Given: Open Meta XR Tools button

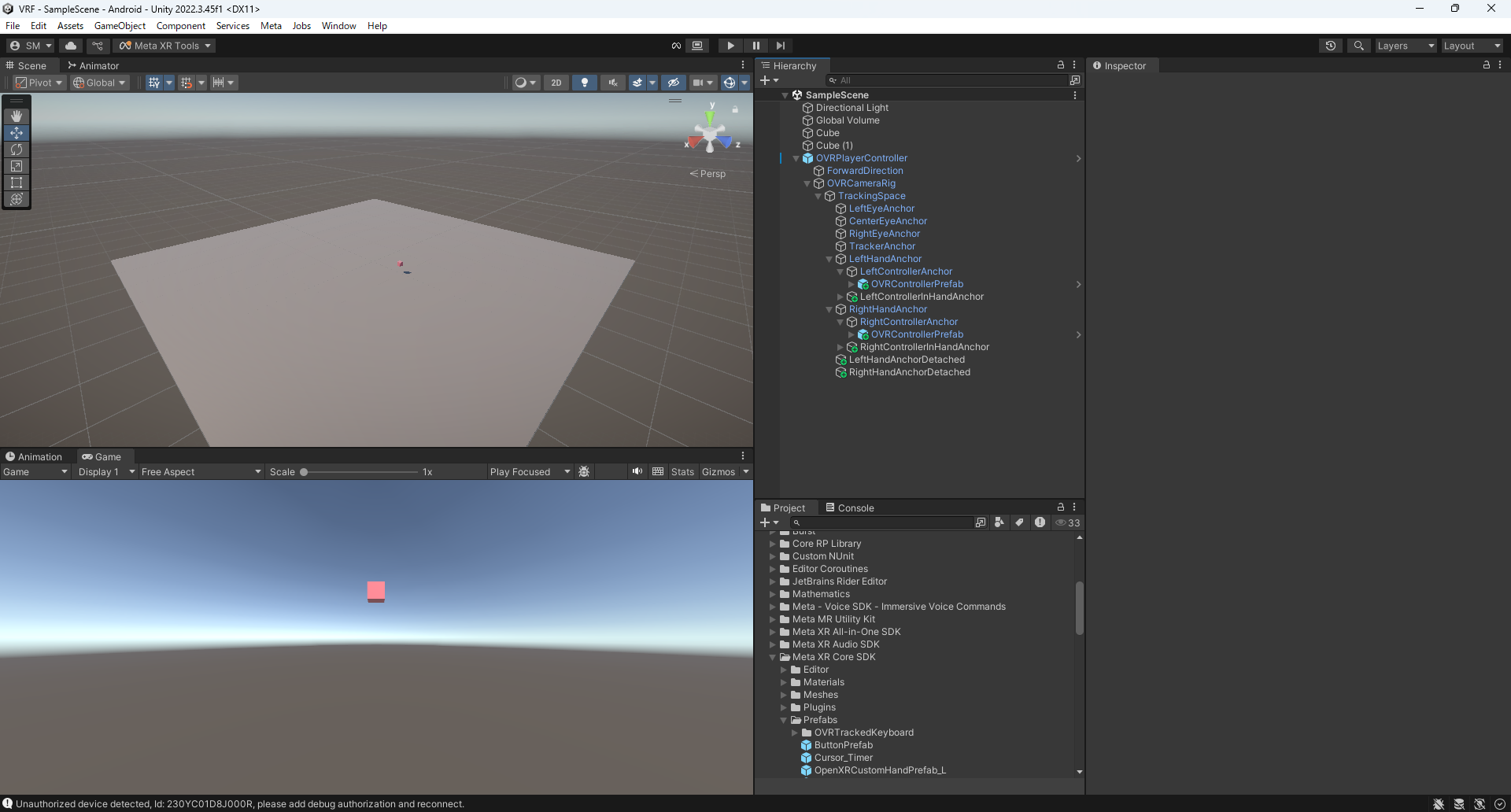Looking at the screenshot, I should pyautogui.click(x=164, y=46).
